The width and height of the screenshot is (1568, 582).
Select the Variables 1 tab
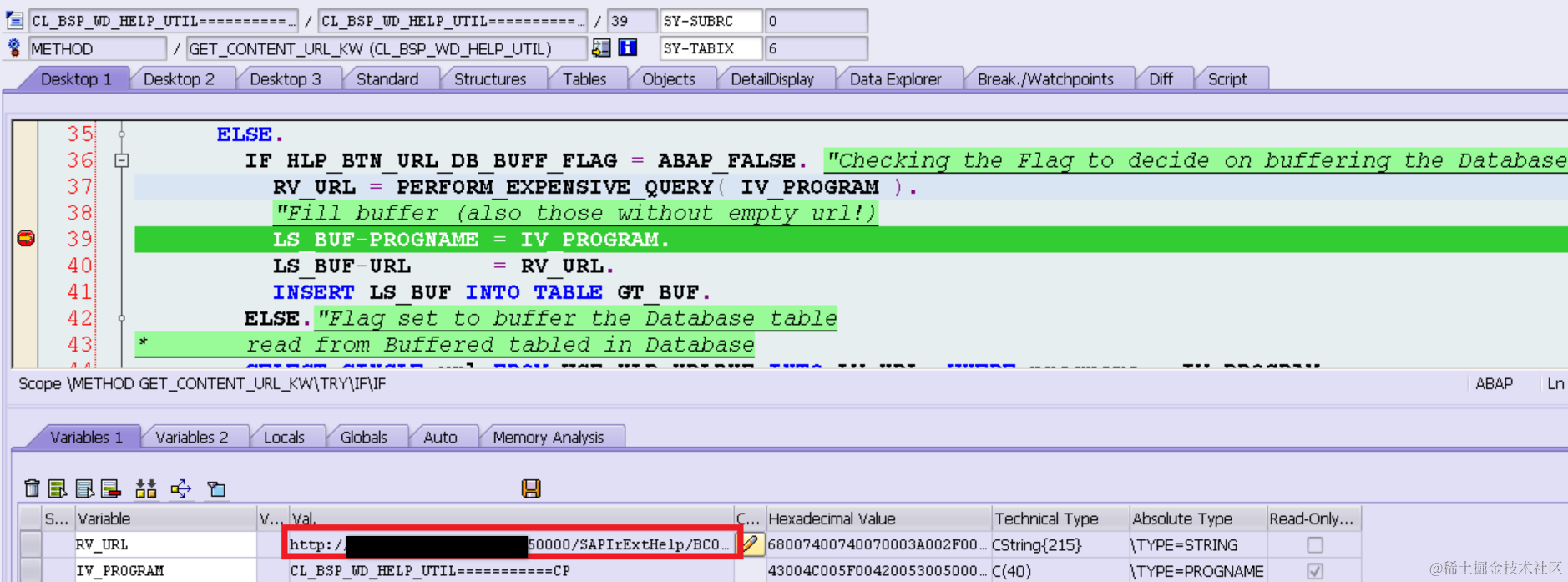click(x=86, y=437)
